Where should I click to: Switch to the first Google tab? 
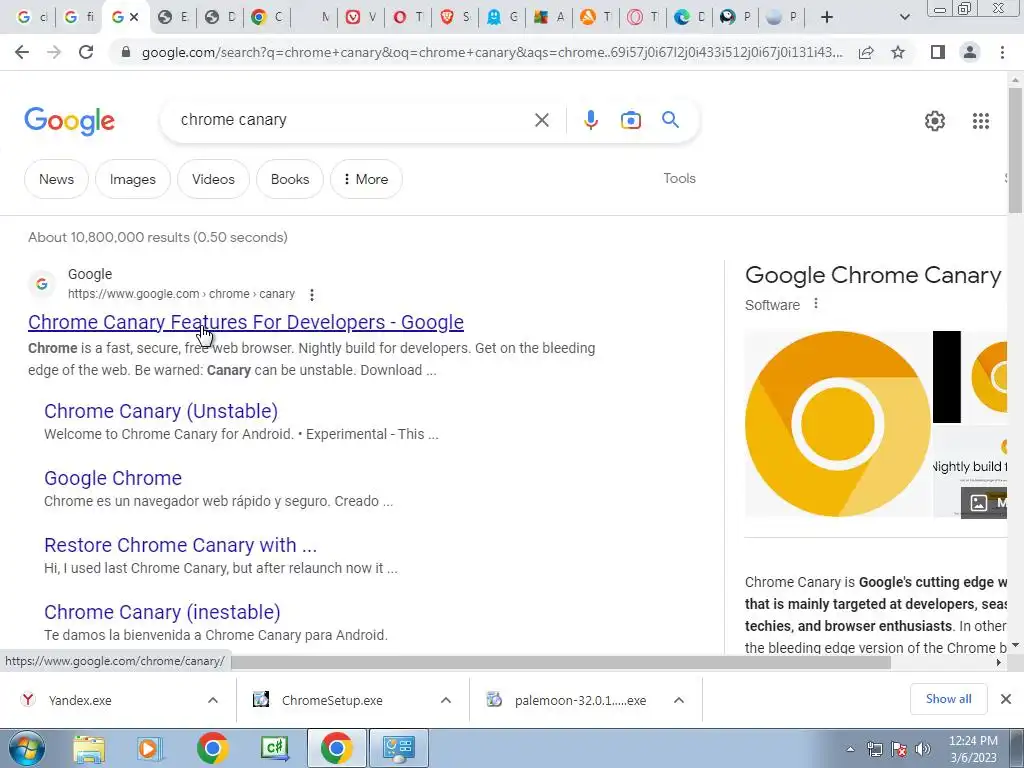click(31, 18)
